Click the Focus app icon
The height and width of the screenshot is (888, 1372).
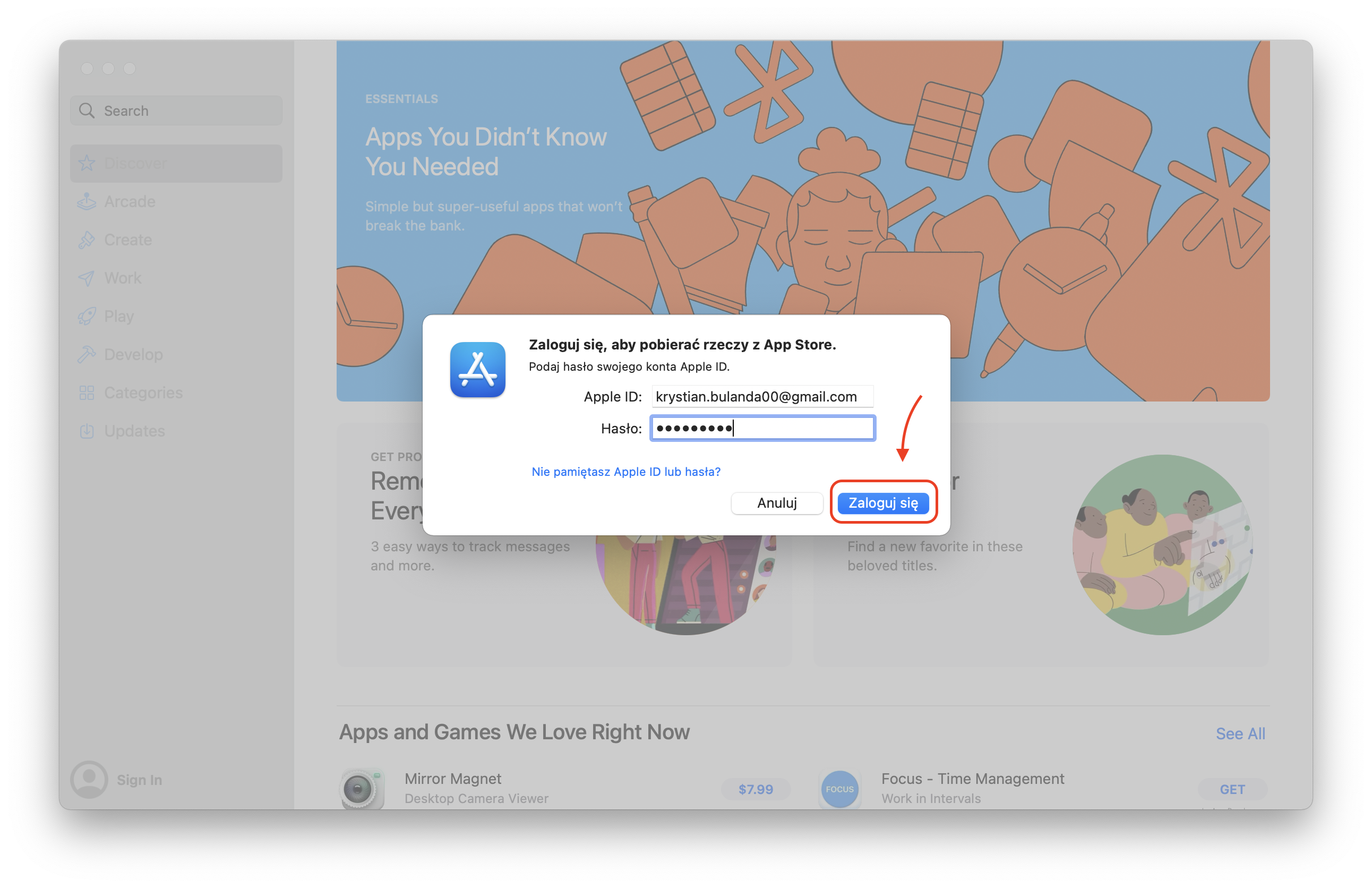click(839, 788)
